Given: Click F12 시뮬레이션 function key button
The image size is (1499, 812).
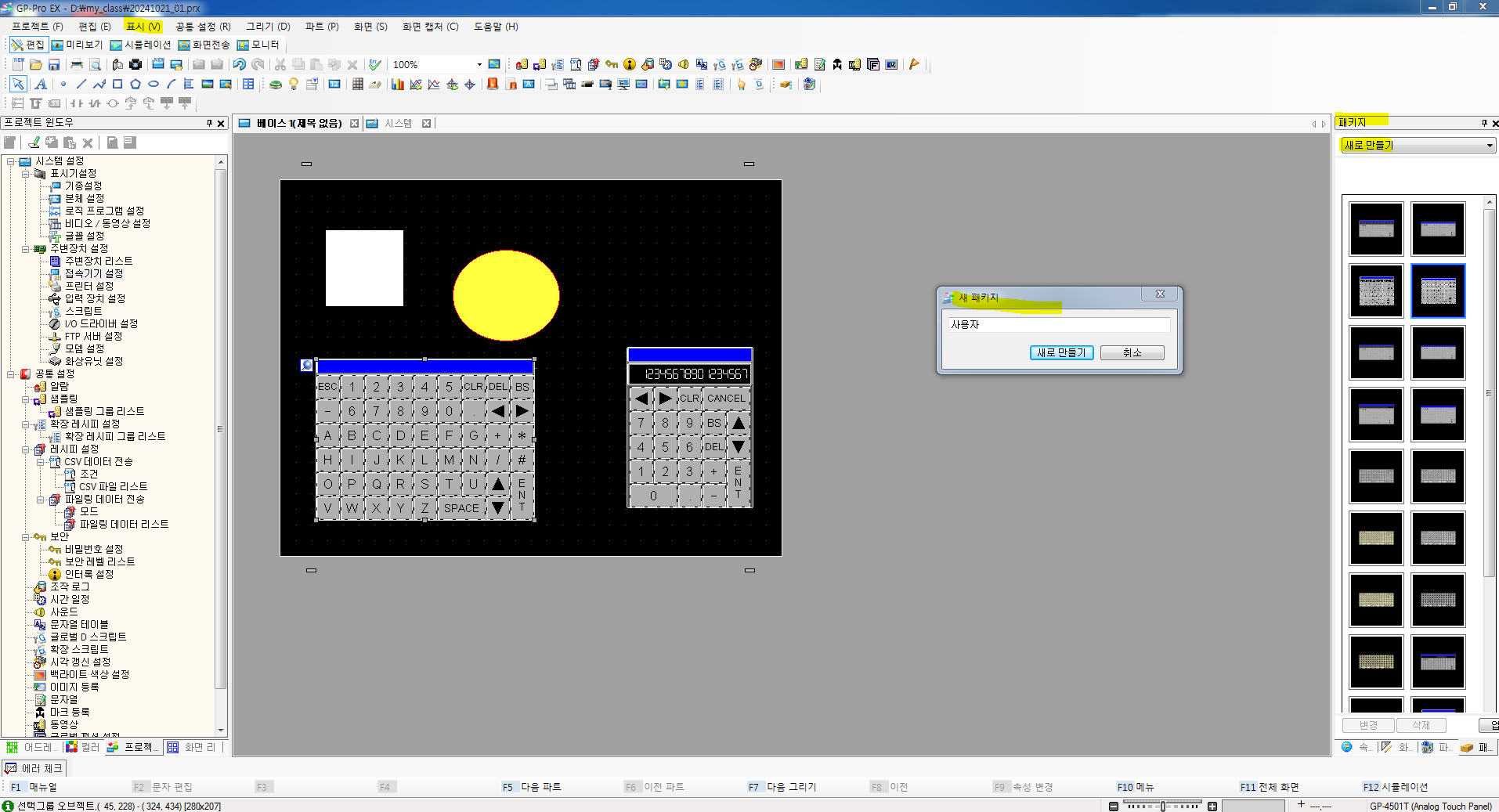Looking at the screenshot, I should (1396, 787).
